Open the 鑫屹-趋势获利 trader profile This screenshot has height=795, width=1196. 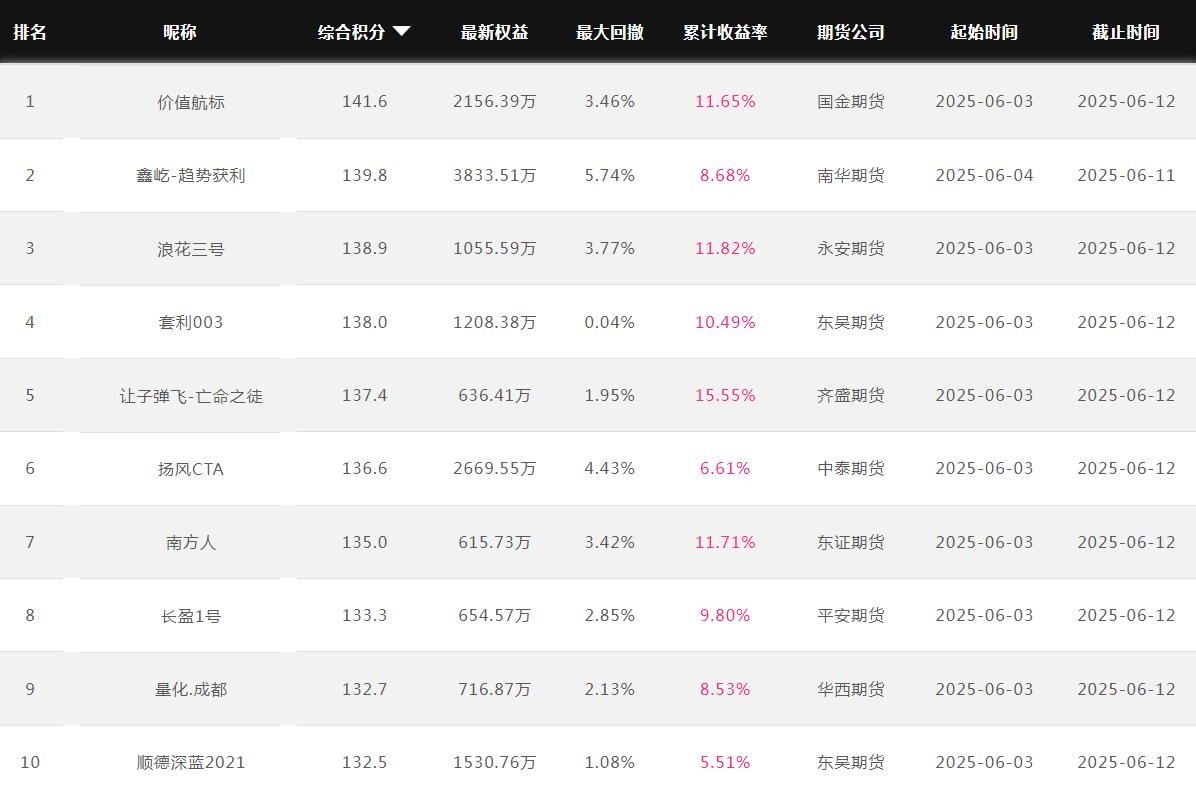pyautogui.click(x=191, y=175)
